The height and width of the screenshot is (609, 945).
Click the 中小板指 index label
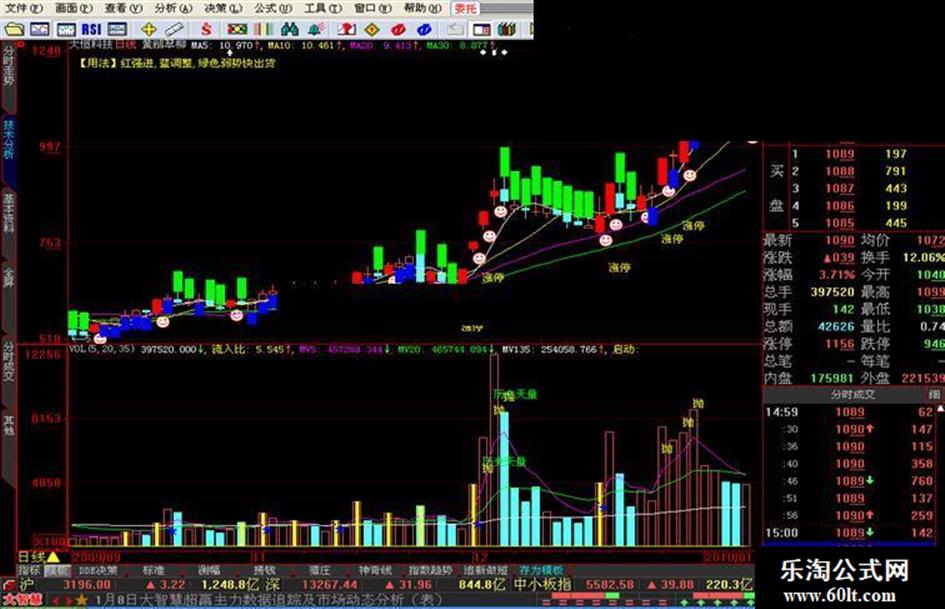click(542, 584)
